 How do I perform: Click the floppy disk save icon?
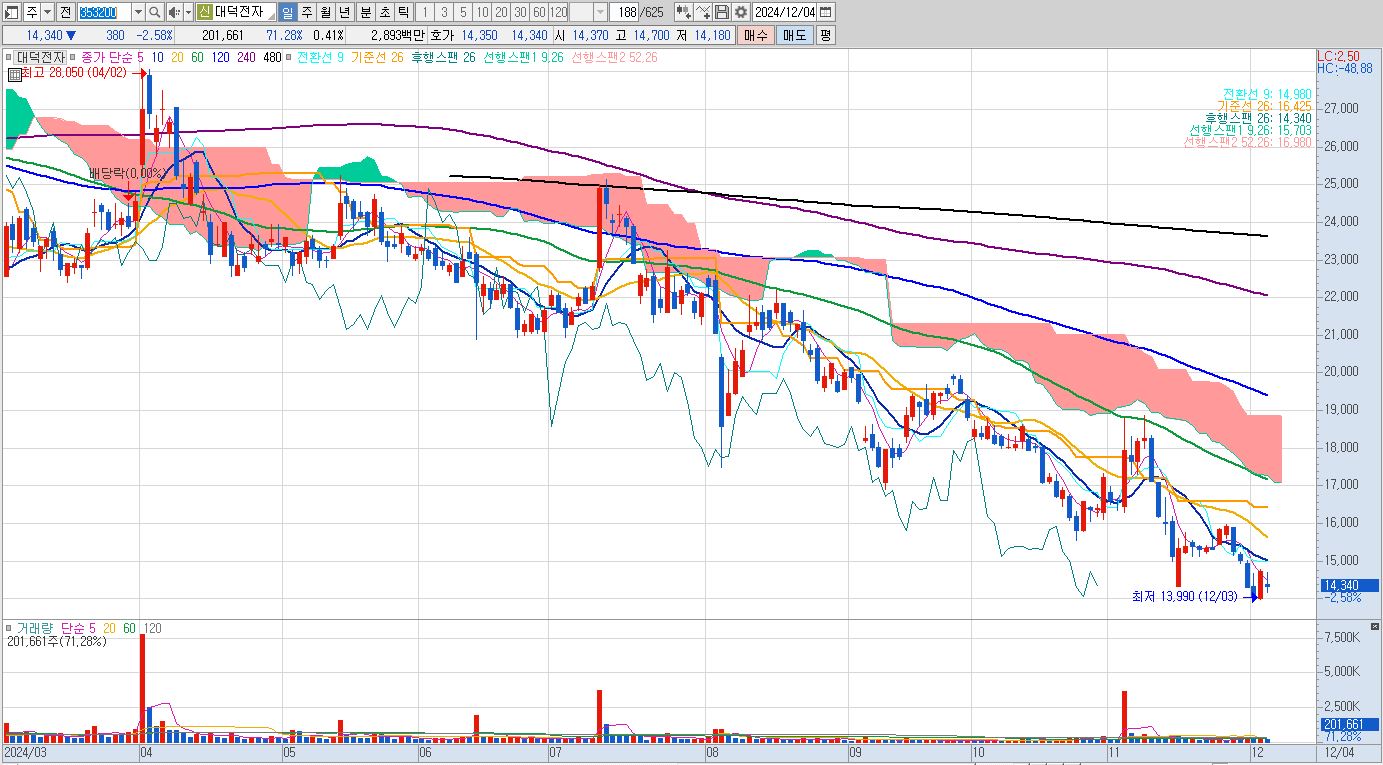722,12
